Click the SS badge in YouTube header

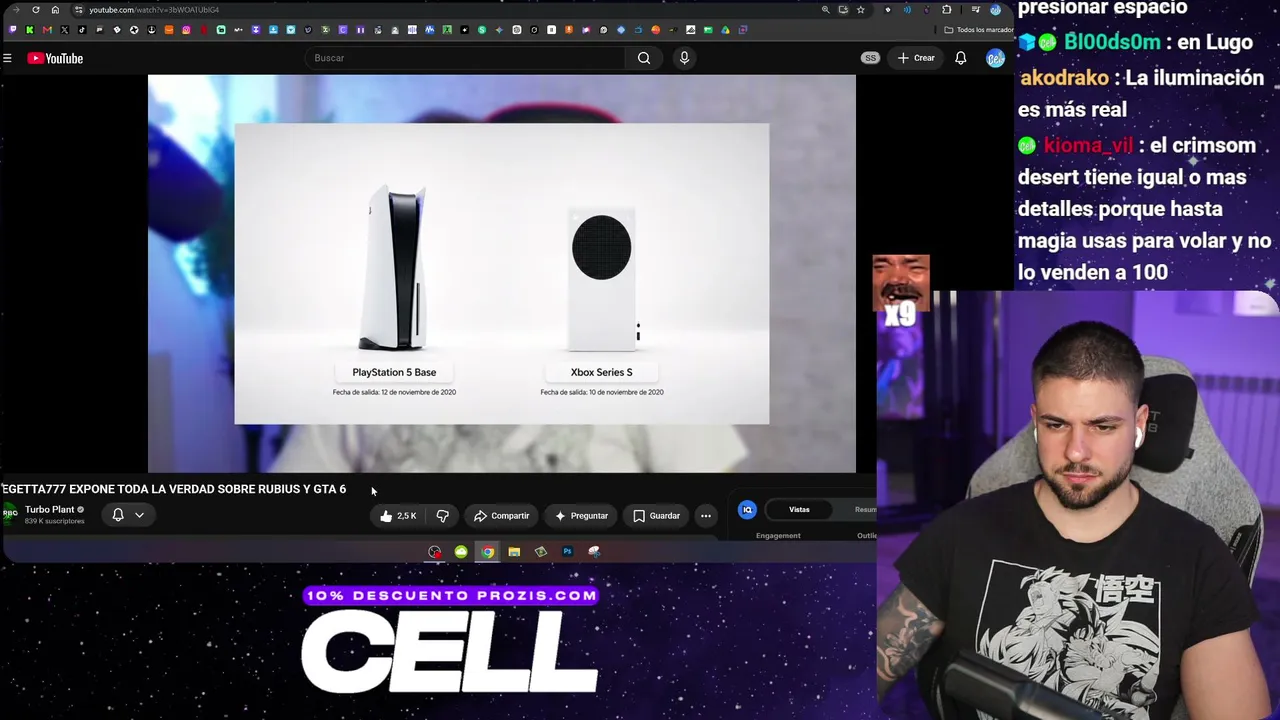(870, 58)
